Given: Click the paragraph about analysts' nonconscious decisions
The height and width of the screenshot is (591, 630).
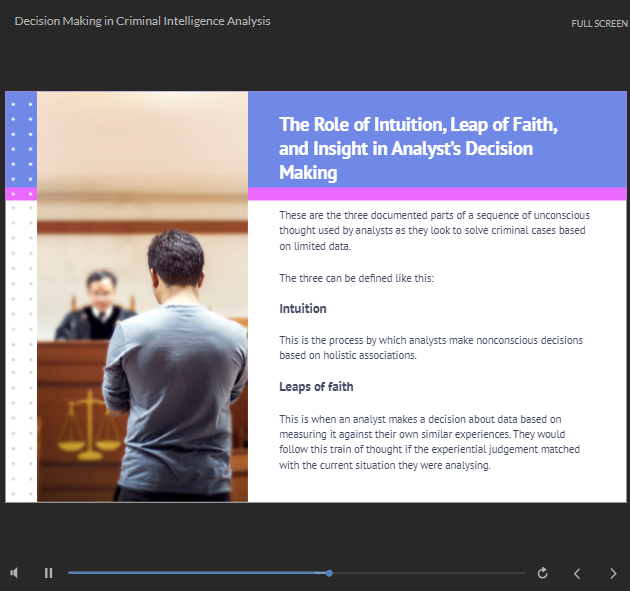Looking at the screenshot, I should click(430, 347).
